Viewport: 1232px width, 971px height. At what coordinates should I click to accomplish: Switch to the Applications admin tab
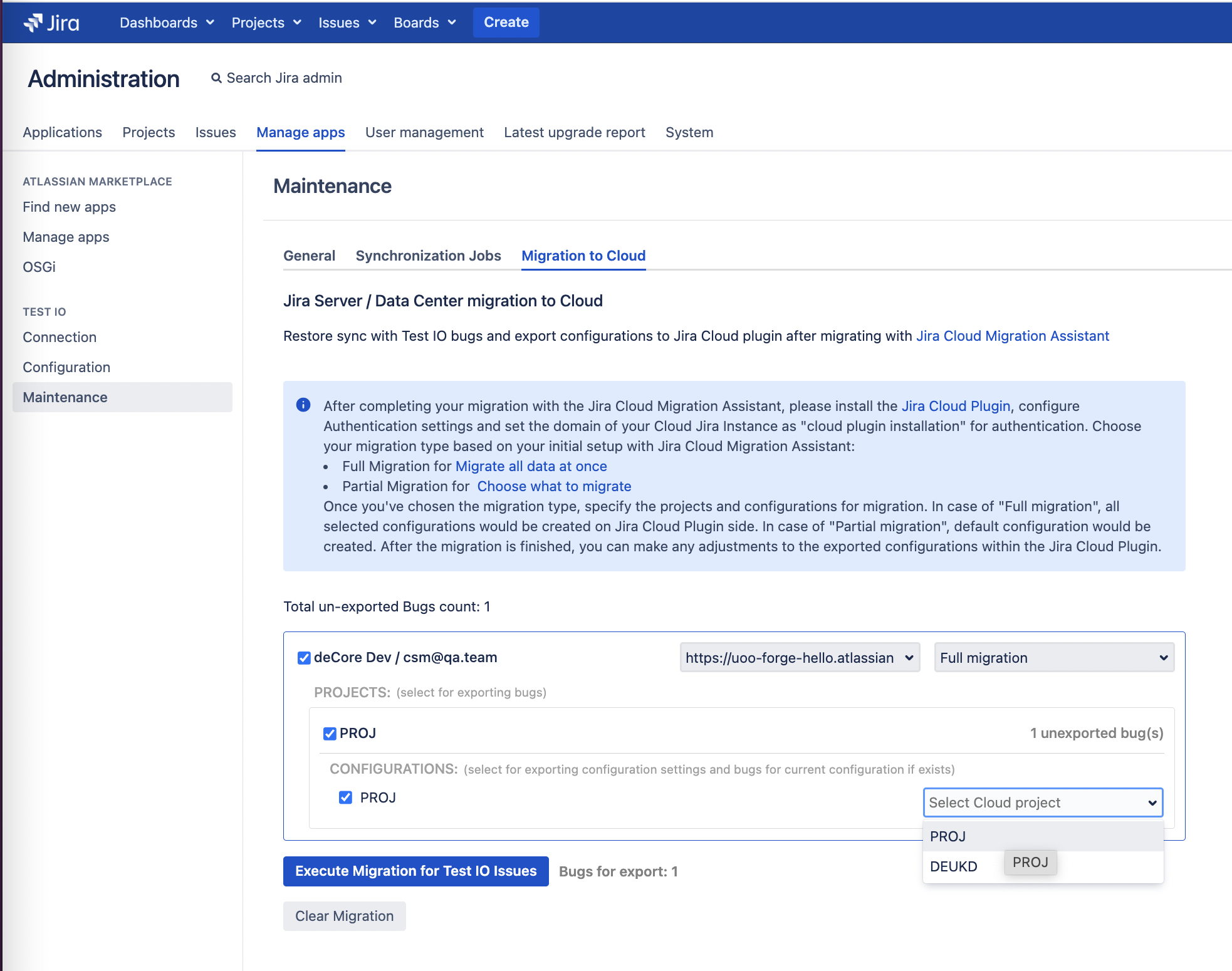tap(62, 132)
